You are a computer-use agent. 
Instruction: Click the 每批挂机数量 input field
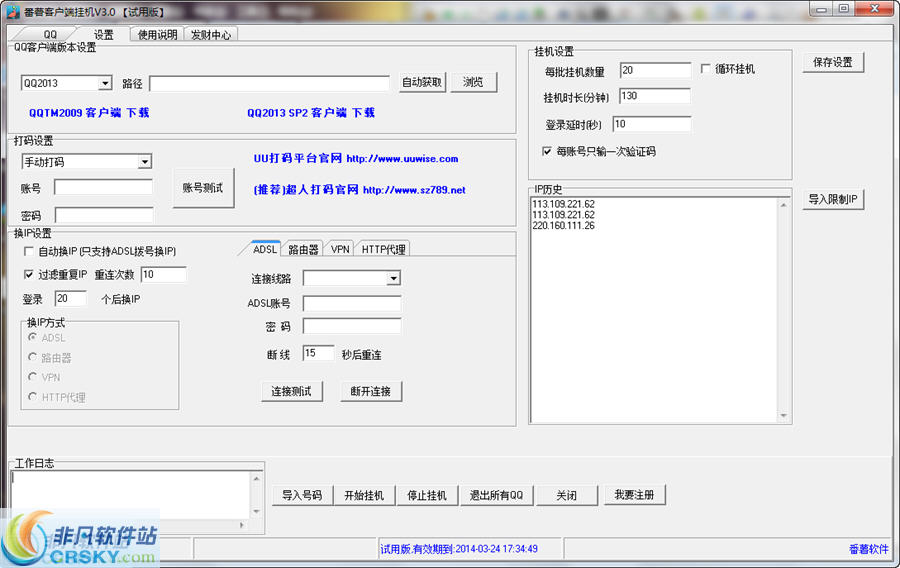(655, 70)
